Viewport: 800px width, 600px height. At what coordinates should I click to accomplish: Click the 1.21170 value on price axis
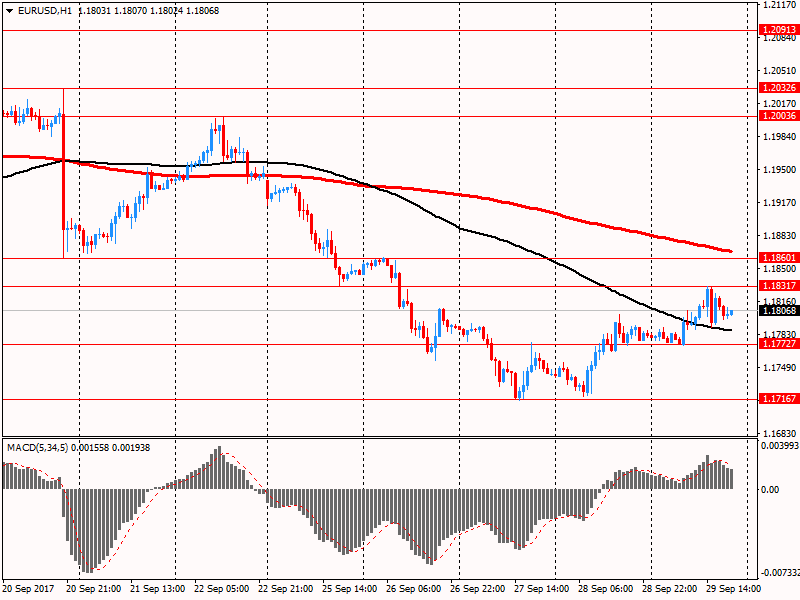(x=780, y=5)
